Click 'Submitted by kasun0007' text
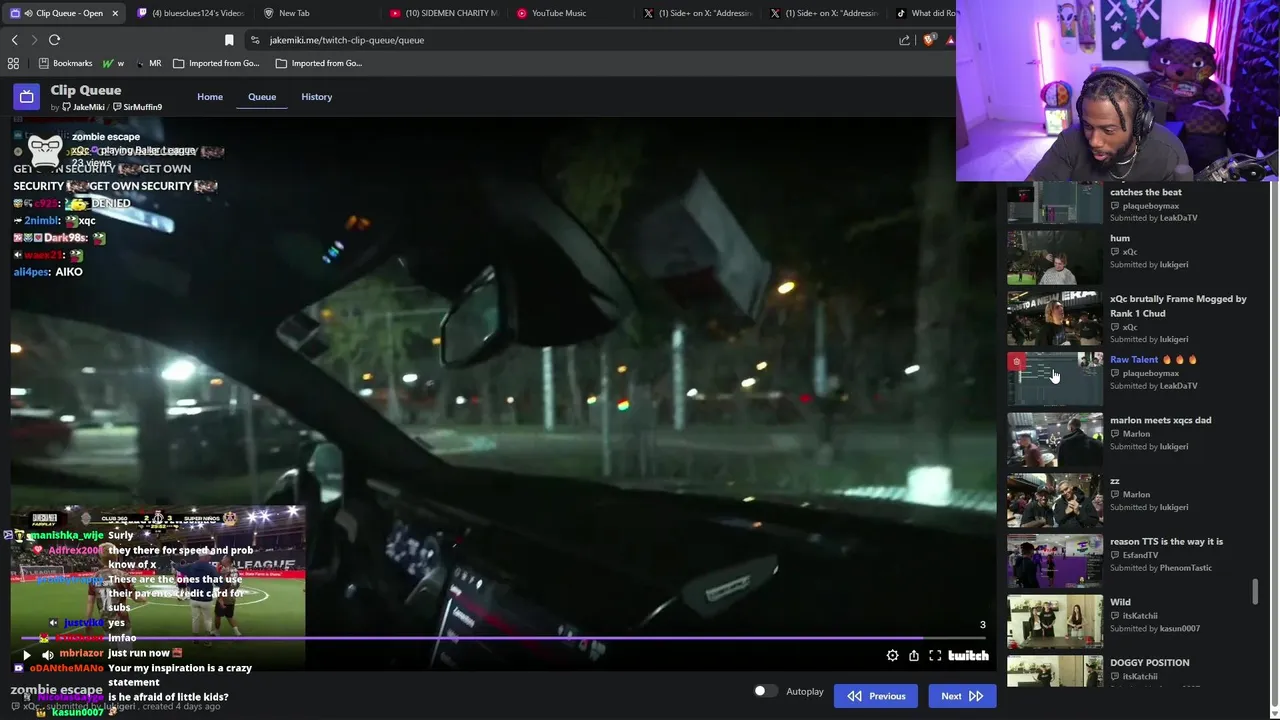1280x720 pixels. 1155,629
